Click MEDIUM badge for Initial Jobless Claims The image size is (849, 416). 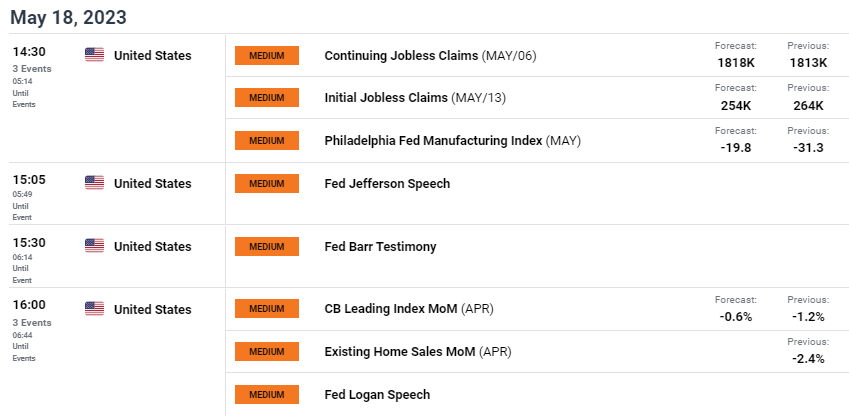(267, 98)
